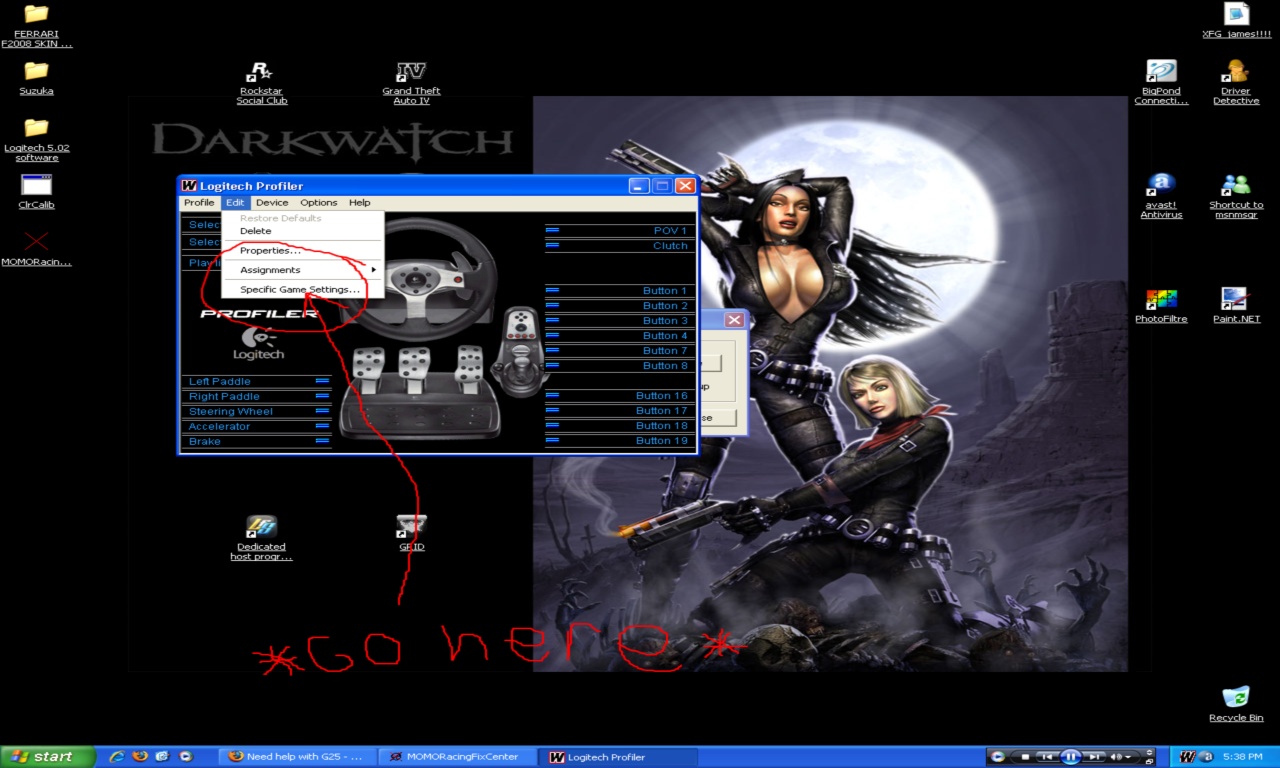1280x768 pixels.
Task: Open the Accelerator assignment menu
Action: click(258, 426)
